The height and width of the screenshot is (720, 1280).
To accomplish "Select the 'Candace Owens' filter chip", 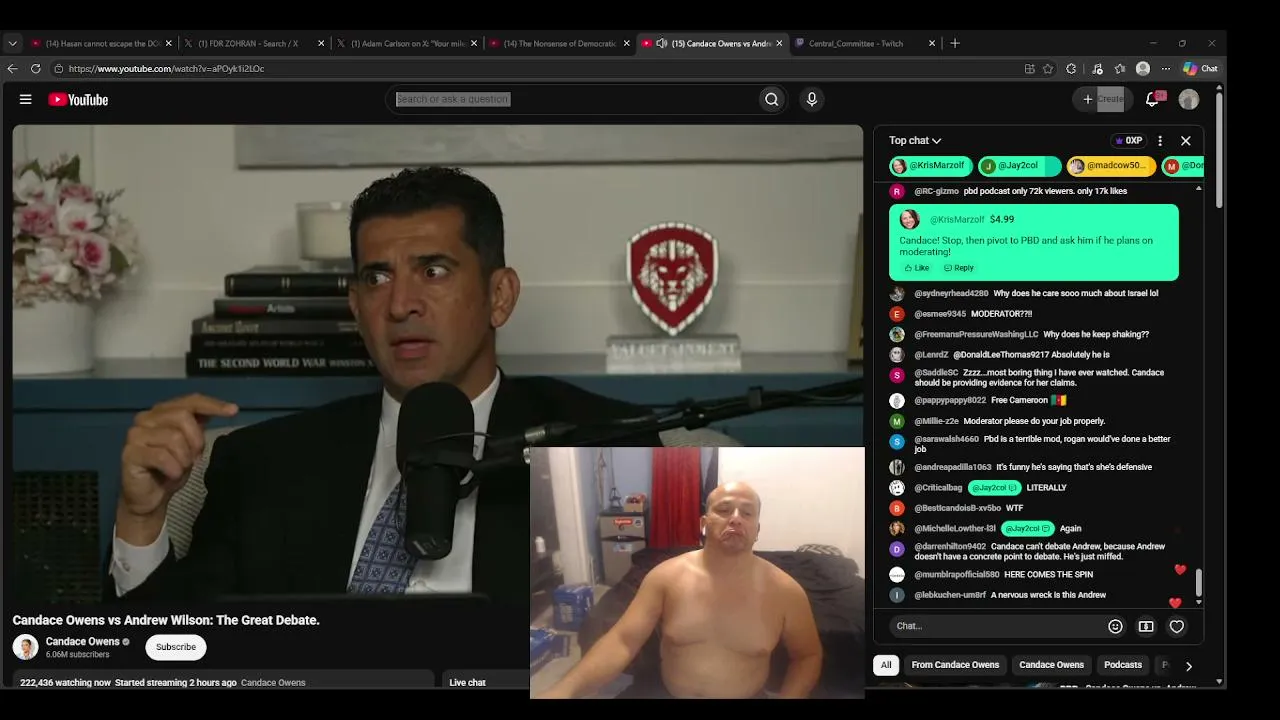I will coord(1051,665).
